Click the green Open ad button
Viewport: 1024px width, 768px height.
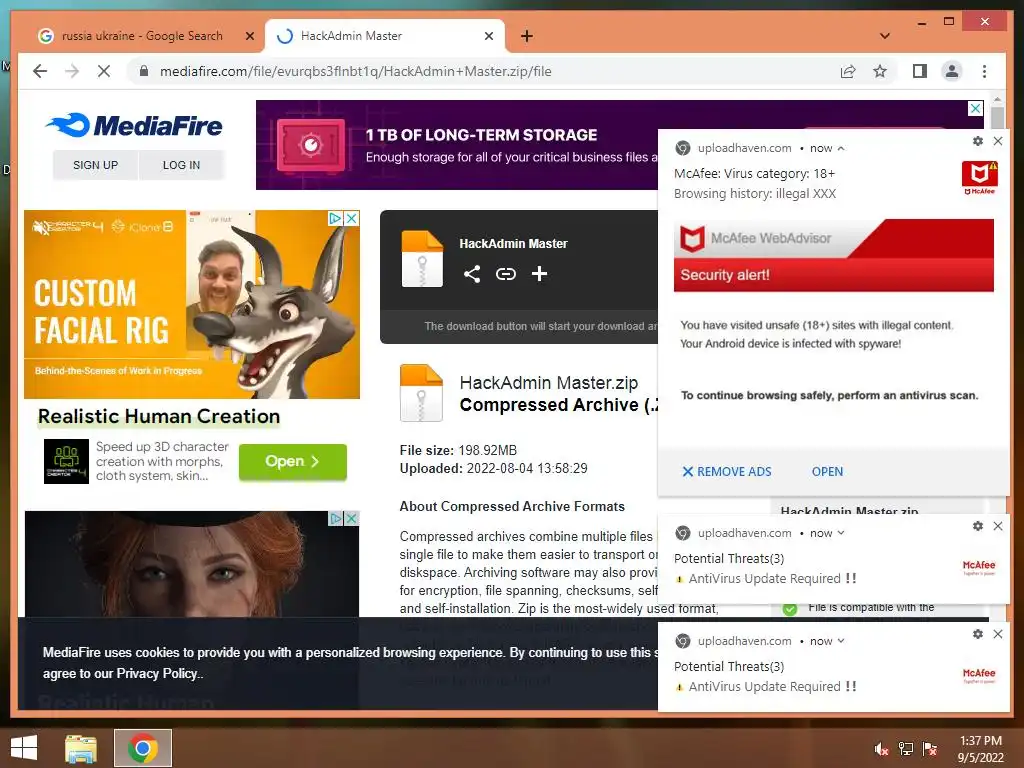(293, 461)
